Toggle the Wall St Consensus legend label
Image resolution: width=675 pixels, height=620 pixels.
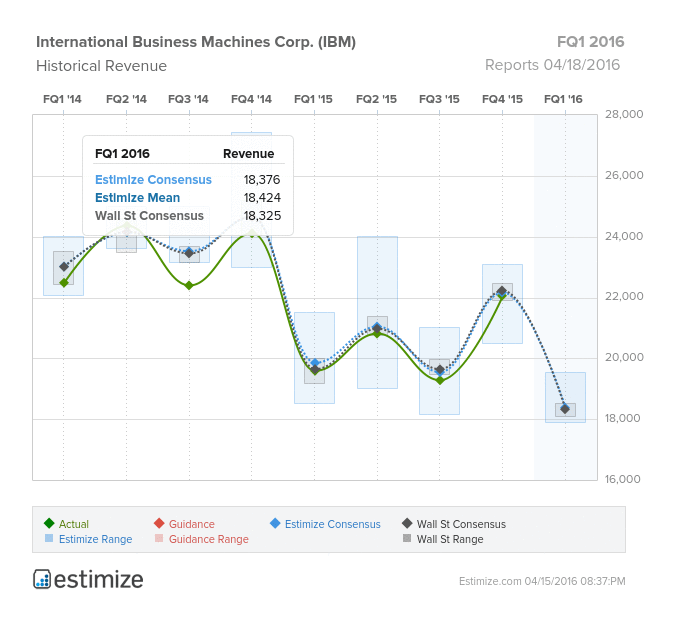point(461,524)
